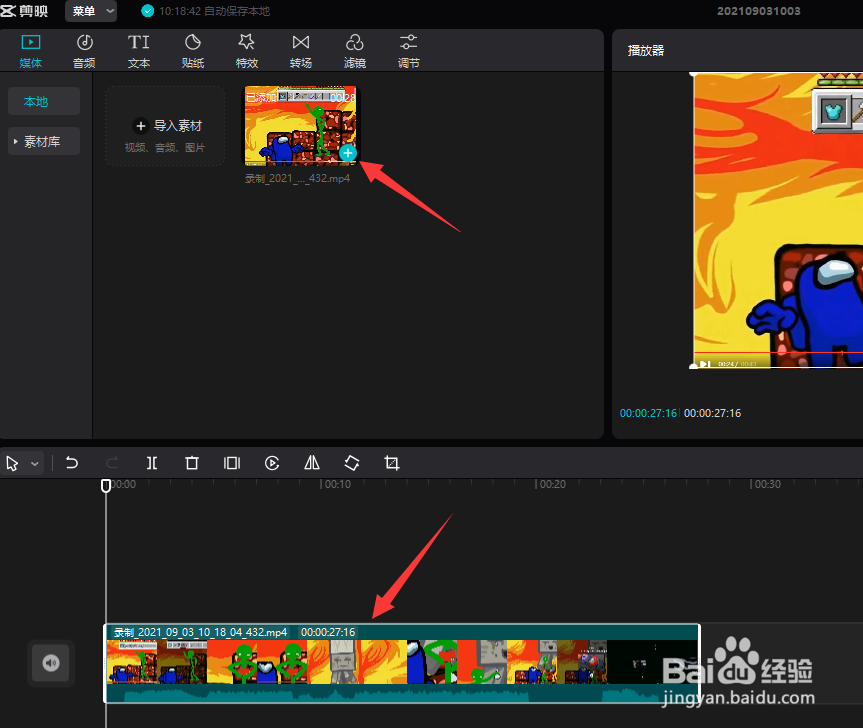The height and width of the screenshot is (728, 863).
Task: Click the 00:30 mark on ruler
Action: pyautogui.click(x=767, y=484)
